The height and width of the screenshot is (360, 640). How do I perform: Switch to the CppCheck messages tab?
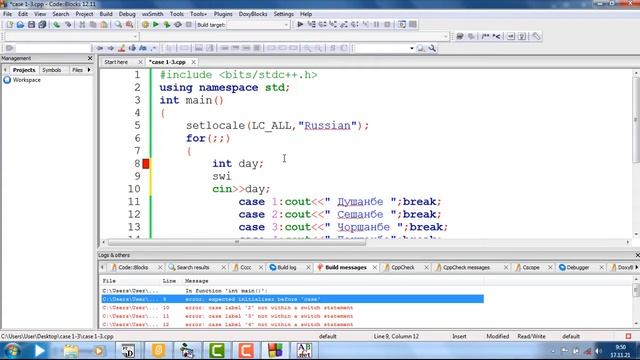coord(466,268)
